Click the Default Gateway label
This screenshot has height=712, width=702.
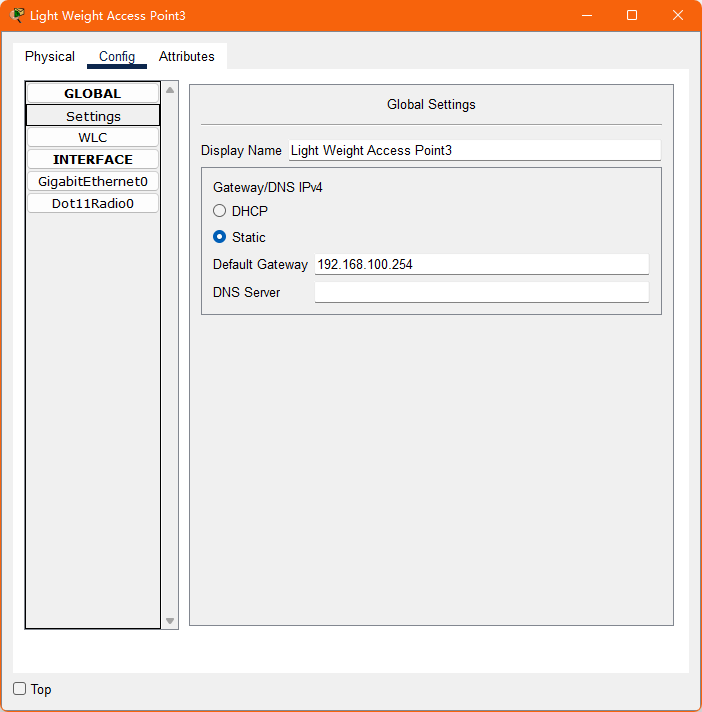click(x=260, y=264)
